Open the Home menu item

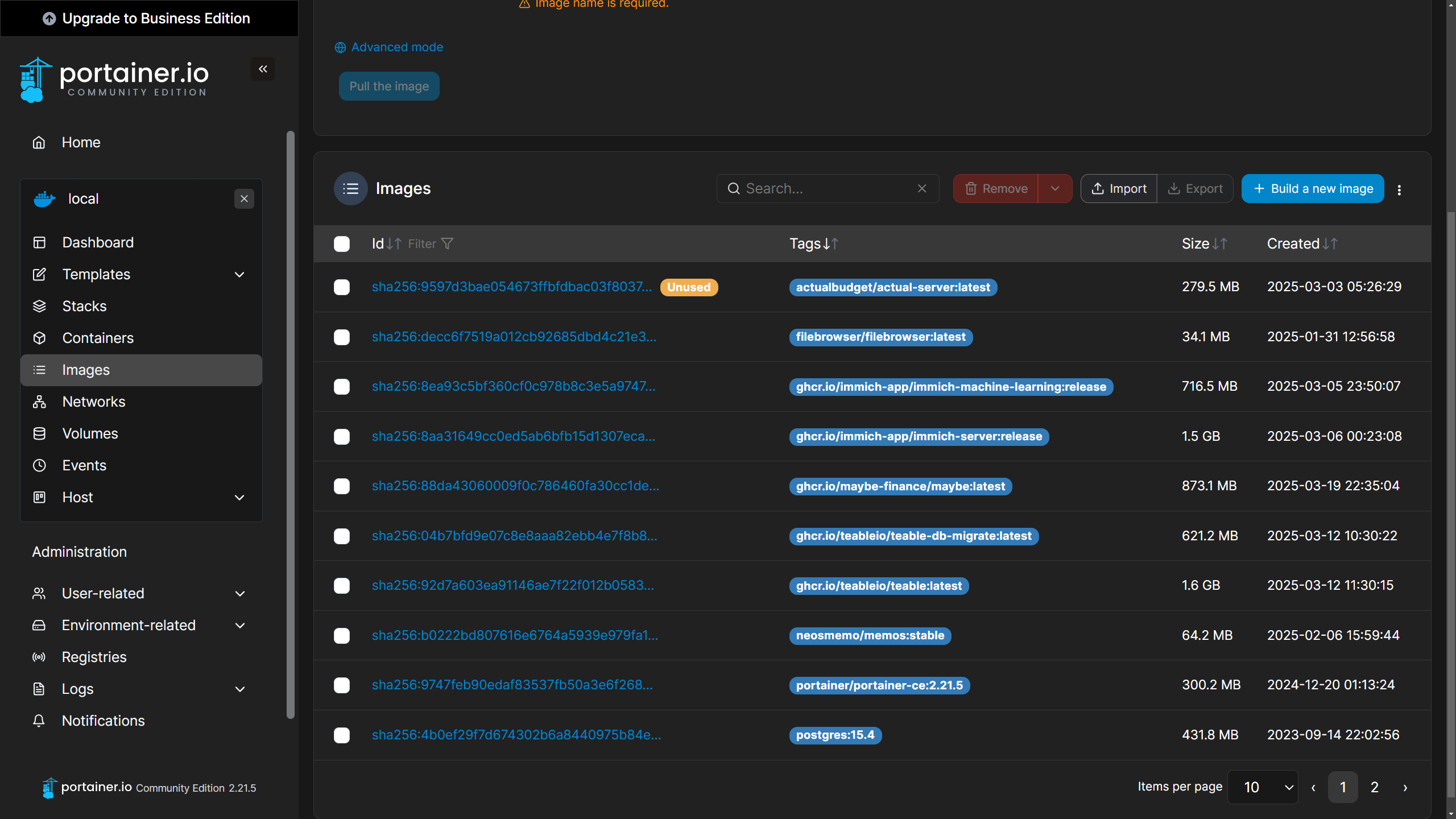[141, 142]
